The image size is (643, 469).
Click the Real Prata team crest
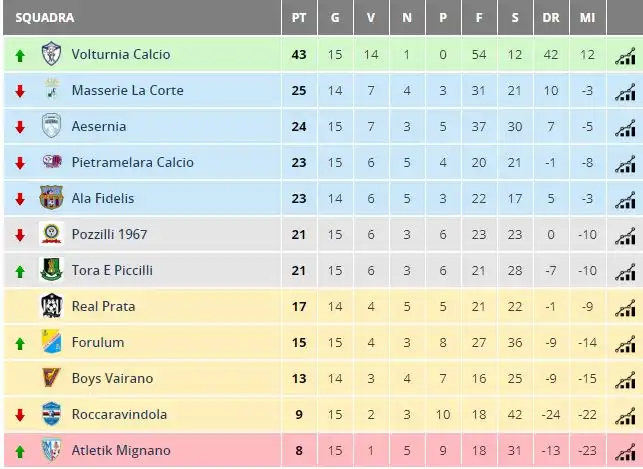point(51,306)
